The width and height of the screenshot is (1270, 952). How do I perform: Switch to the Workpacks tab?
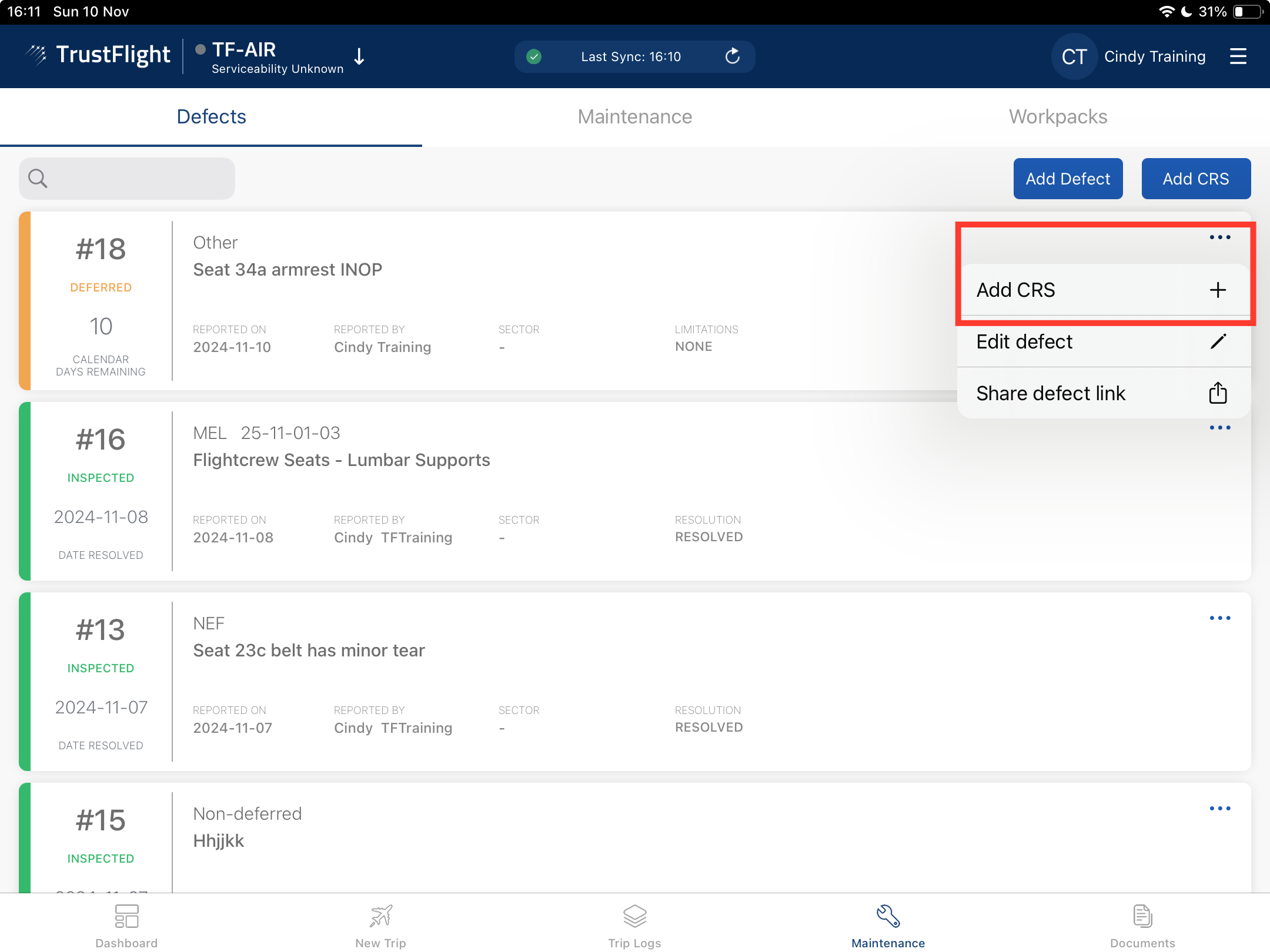pos(1058,116)
